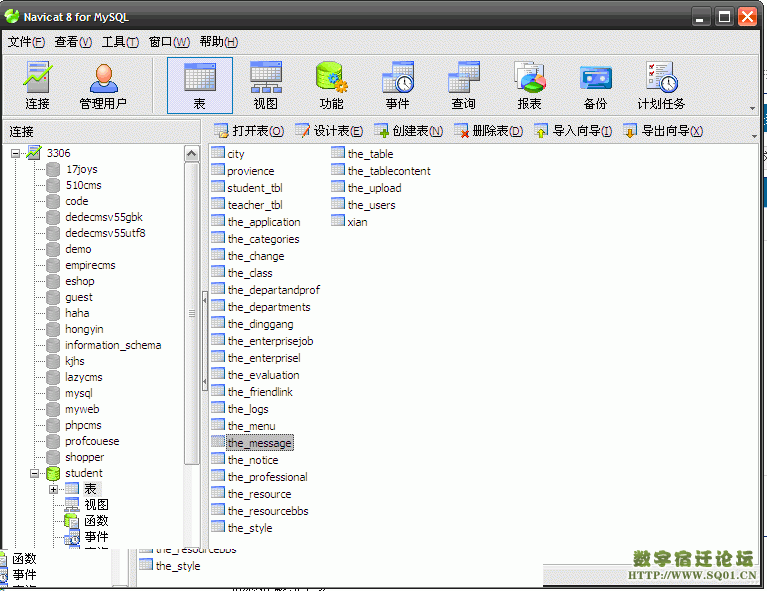
Task: Select the shopper database
Action: (85, 457)
